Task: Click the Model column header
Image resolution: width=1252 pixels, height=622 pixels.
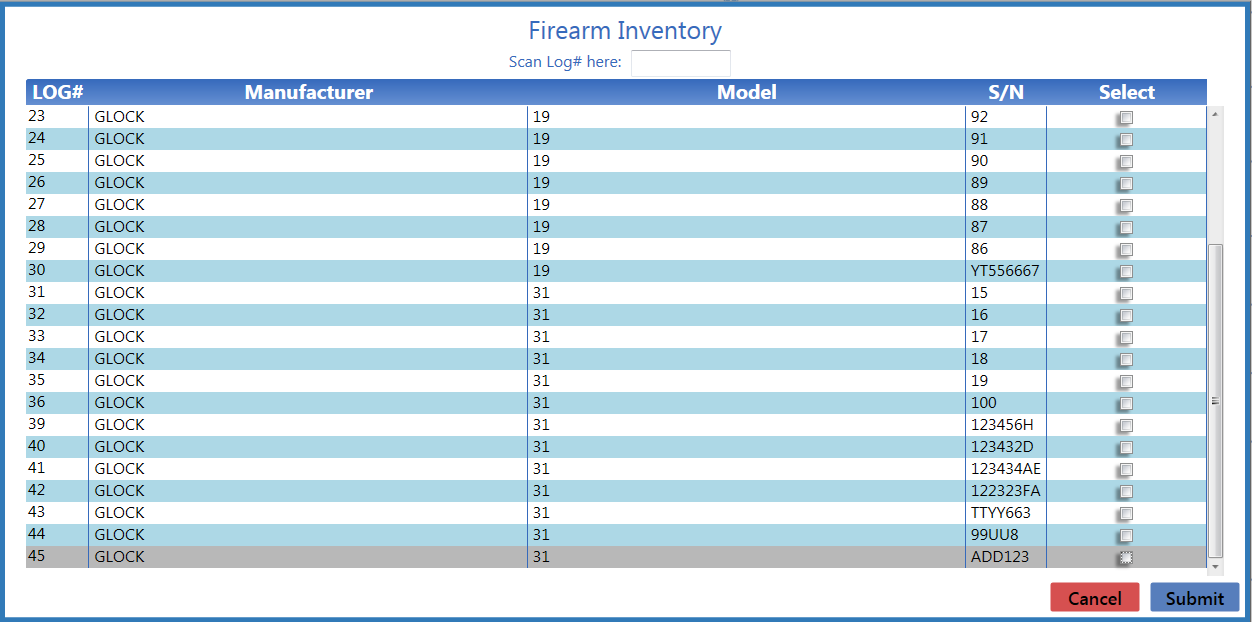Action: pos(746,92)
